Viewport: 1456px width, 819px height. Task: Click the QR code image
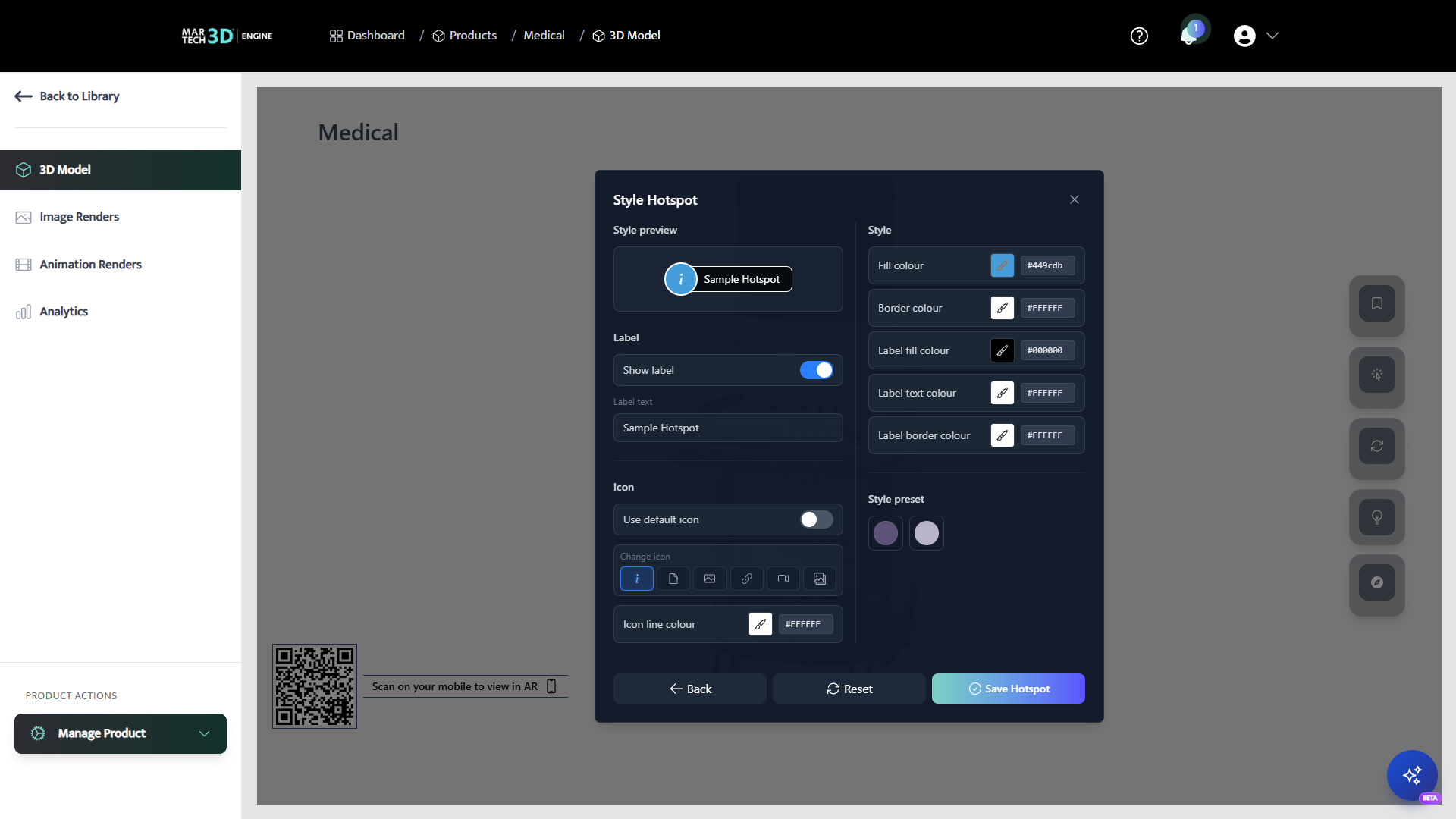pyautogui.click(x=315, y=686)
